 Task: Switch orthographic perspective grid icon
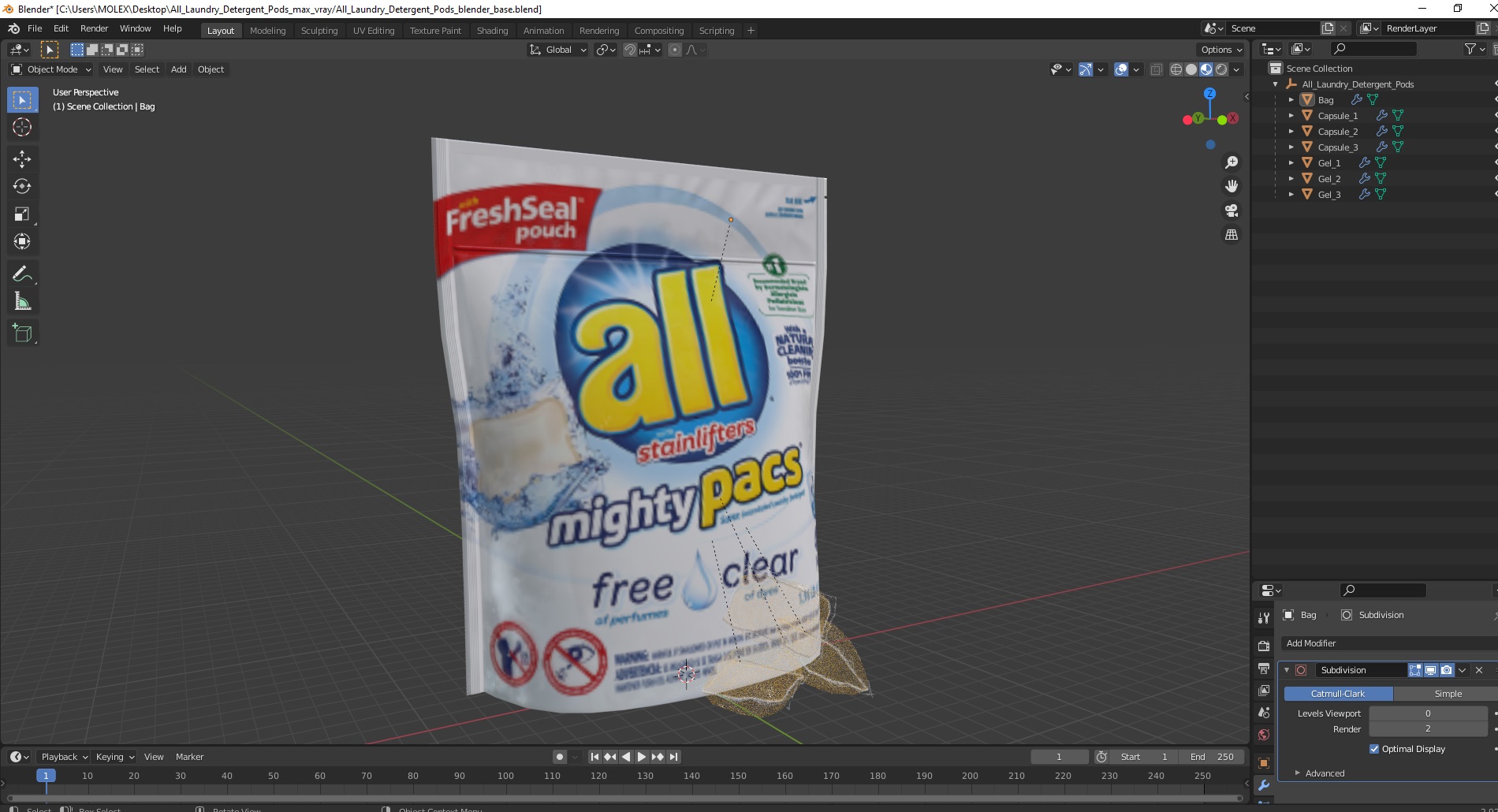[x=1231, y=235]
